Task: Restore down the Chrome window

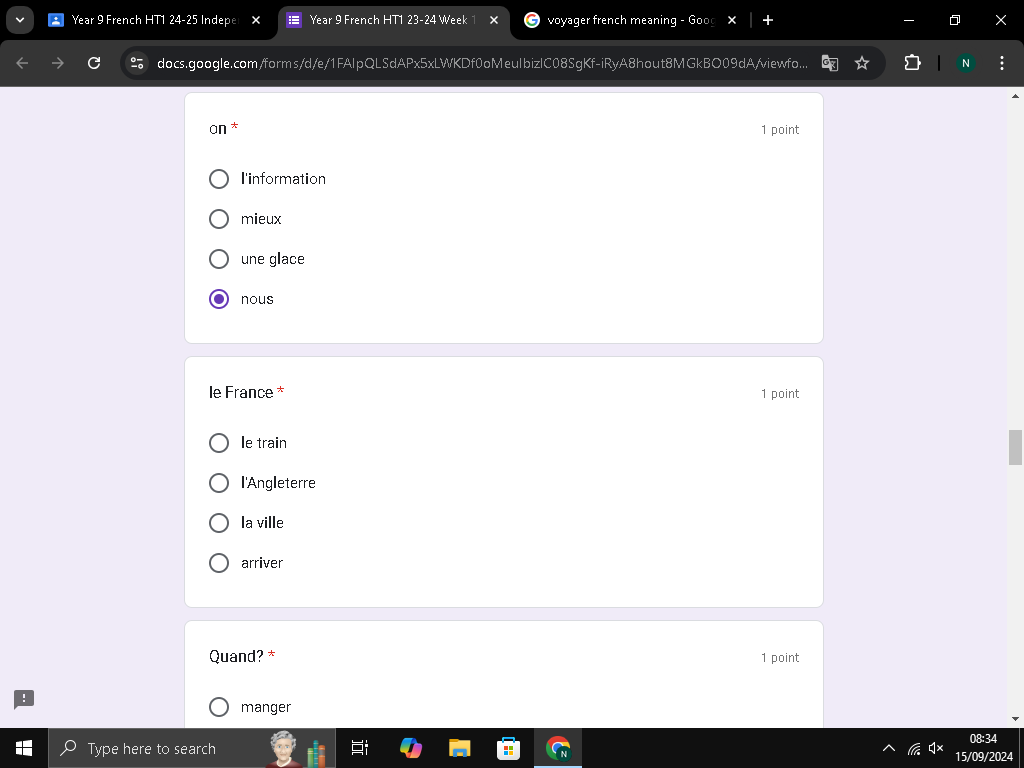Action: (955, 20)
